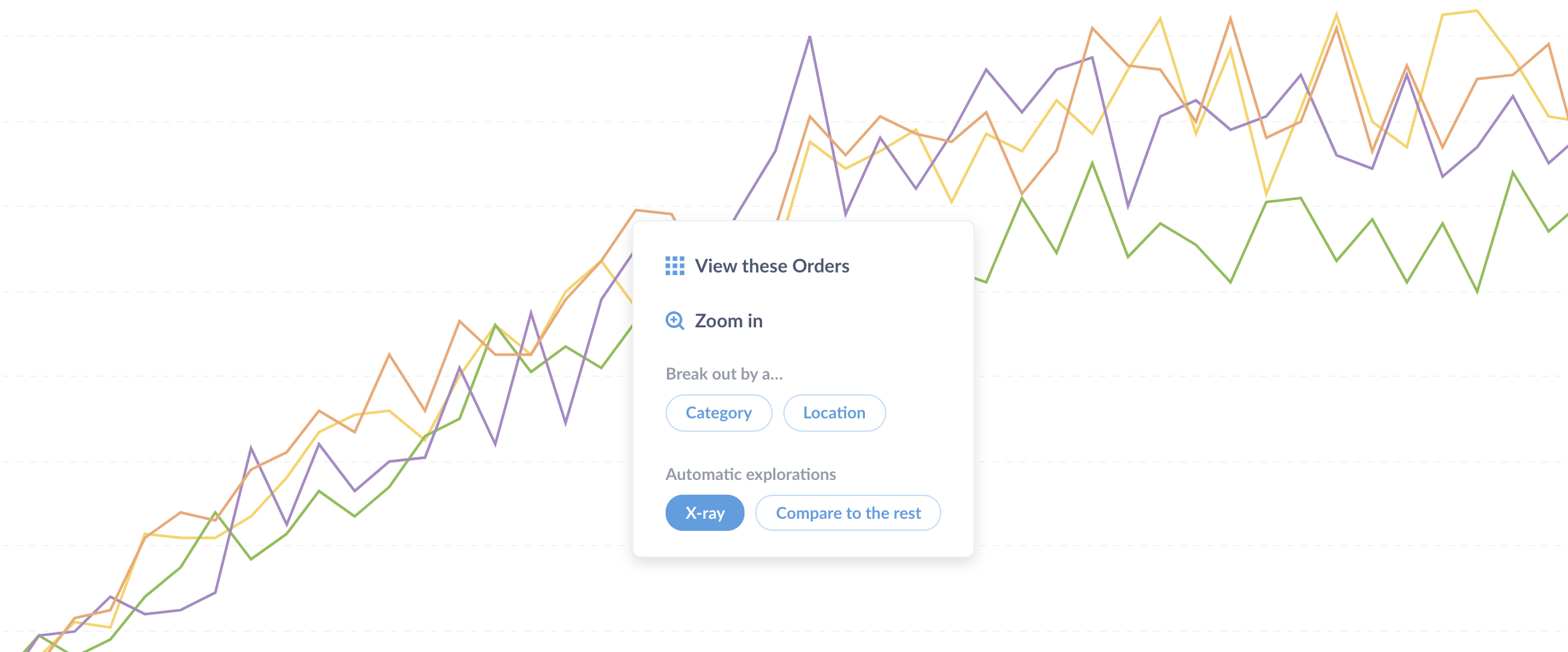
Task: Choose Compare to the rest
Action: [x=848, y=513]
